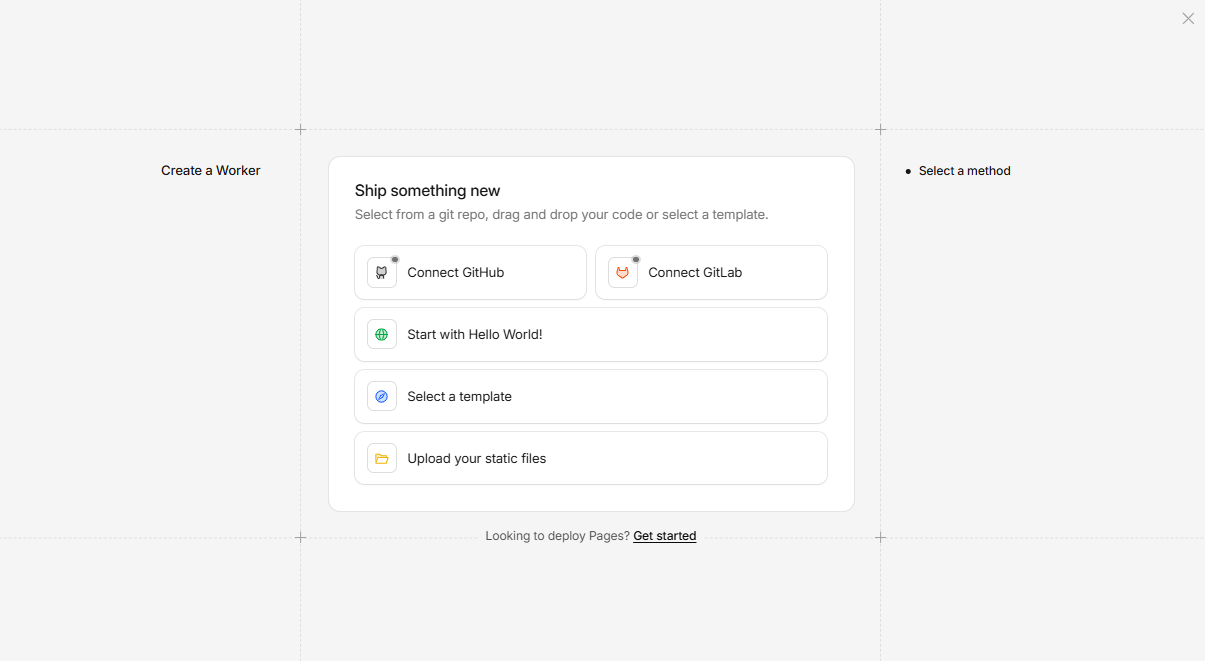
Task: Click the git repo description subtitle
Action: coord(561,215)
